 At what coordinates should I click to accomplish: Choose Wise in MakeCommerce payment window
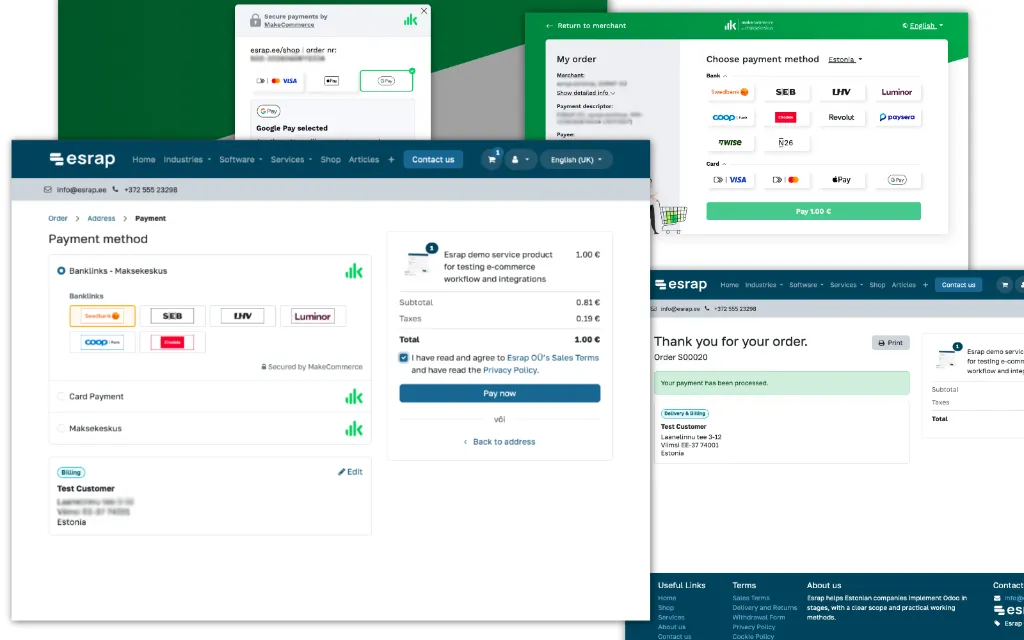(729, 142)
